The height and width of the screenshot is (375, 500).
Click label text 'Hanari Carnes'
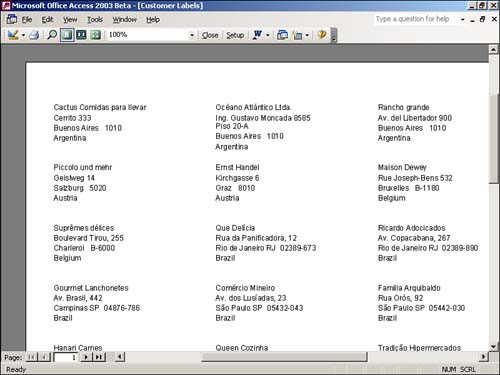click(x=78, y=348)
